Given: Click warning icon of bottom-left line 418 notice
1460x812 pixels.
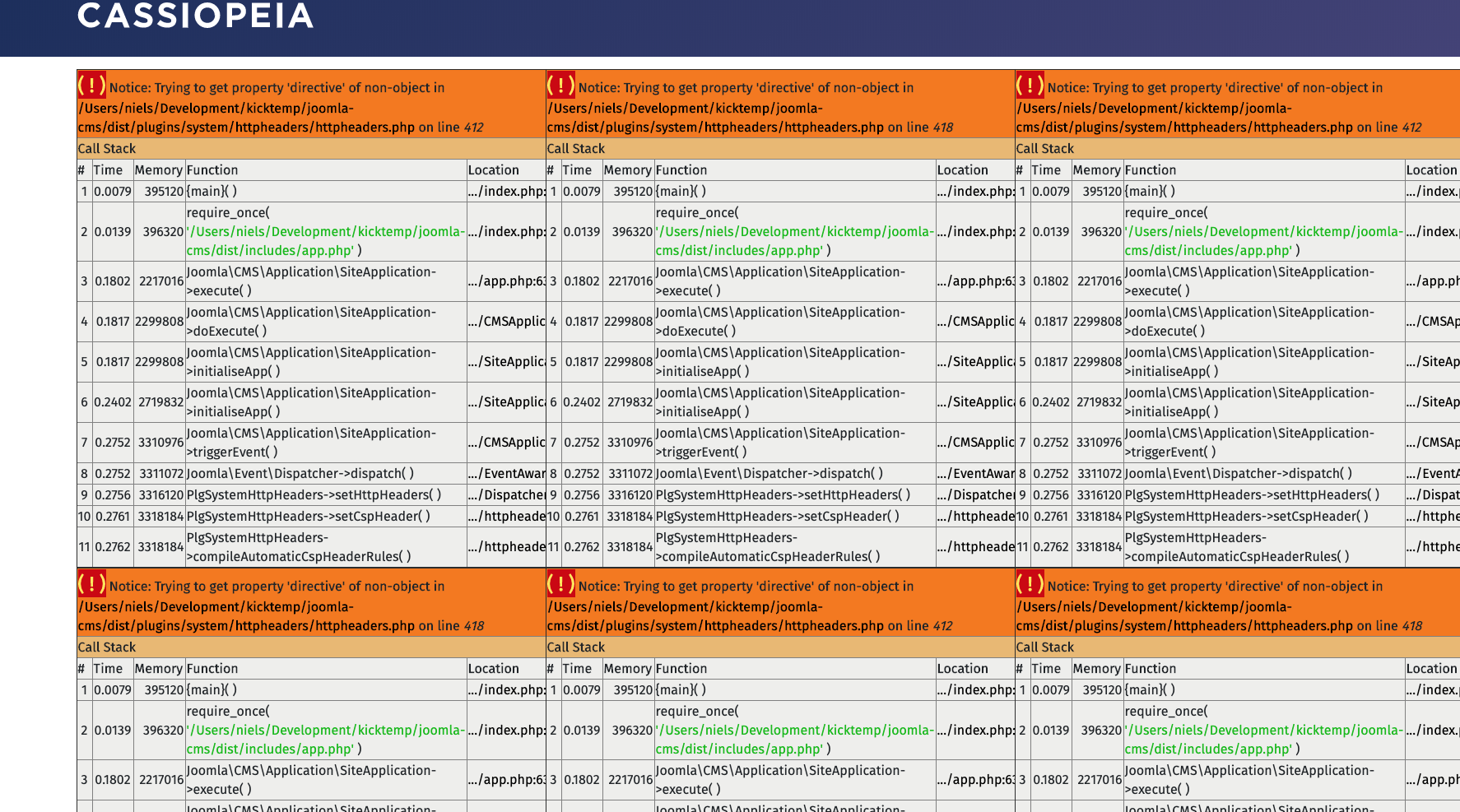Looking at the screenshot, I should tap(92, 583).
